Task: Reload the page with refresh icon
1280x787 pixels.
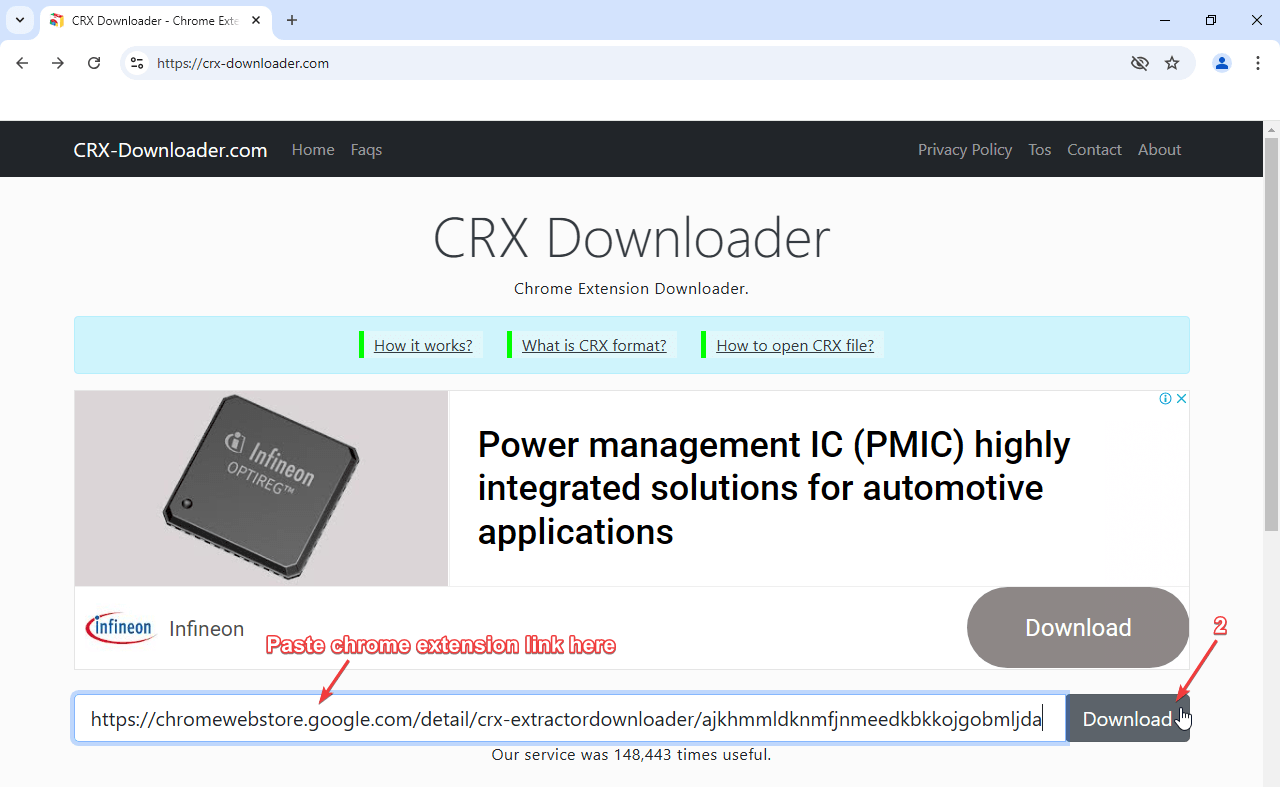Action: pos(94,63)
